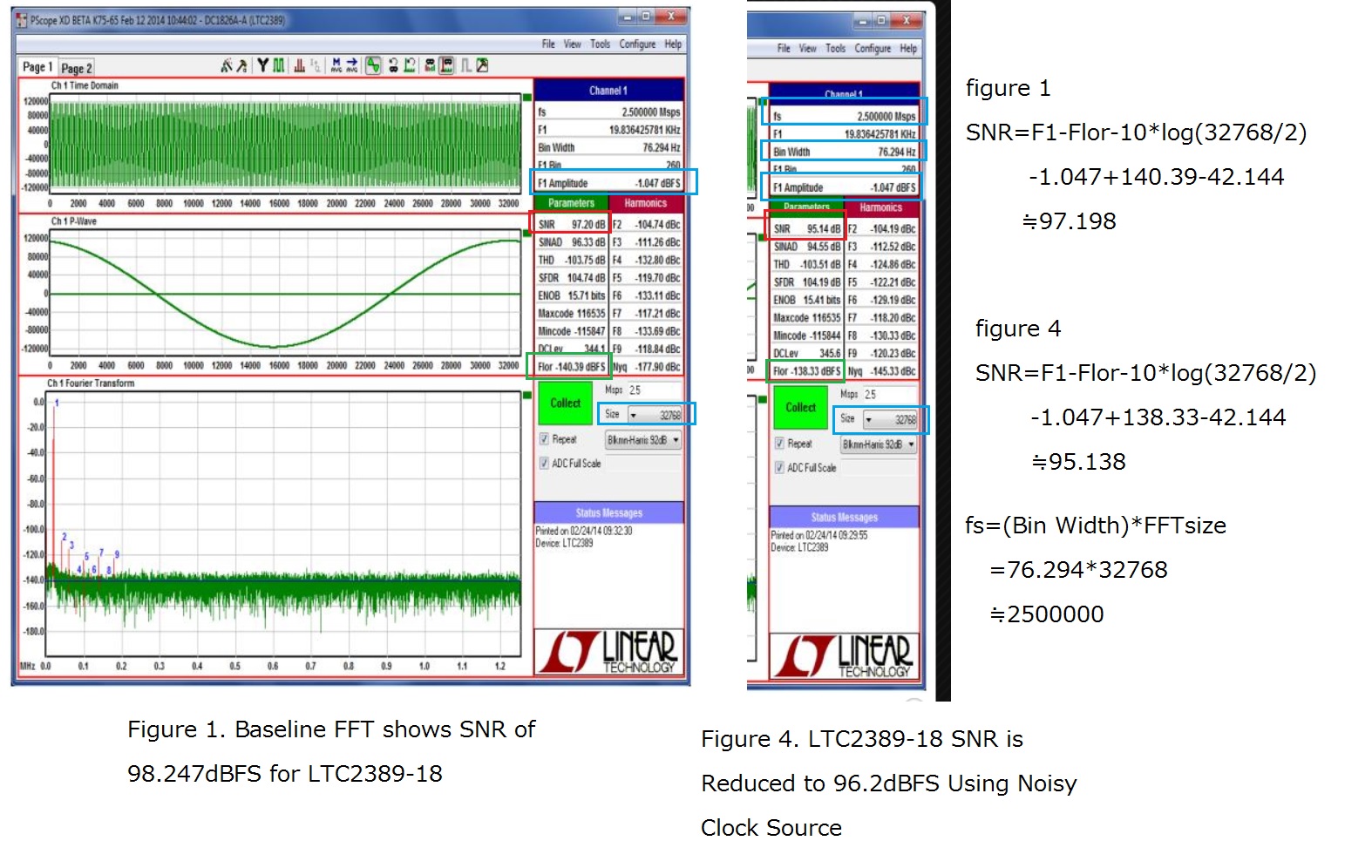Click the blue 'M AVG' toolbar icon

pos(336,65)
